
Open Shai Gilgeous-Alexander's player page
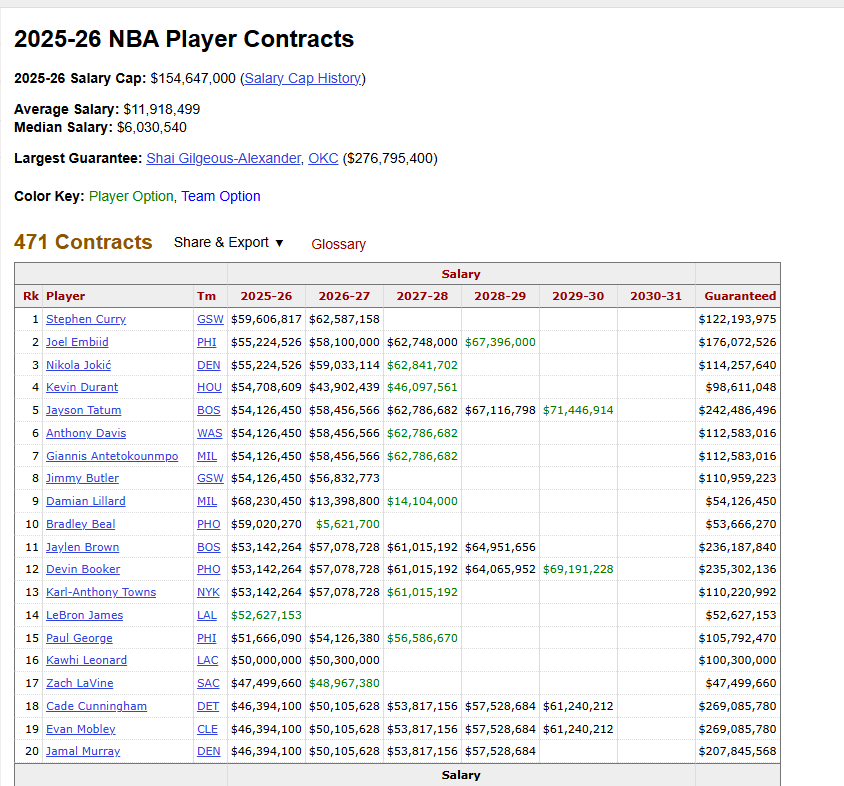point(223,158)
